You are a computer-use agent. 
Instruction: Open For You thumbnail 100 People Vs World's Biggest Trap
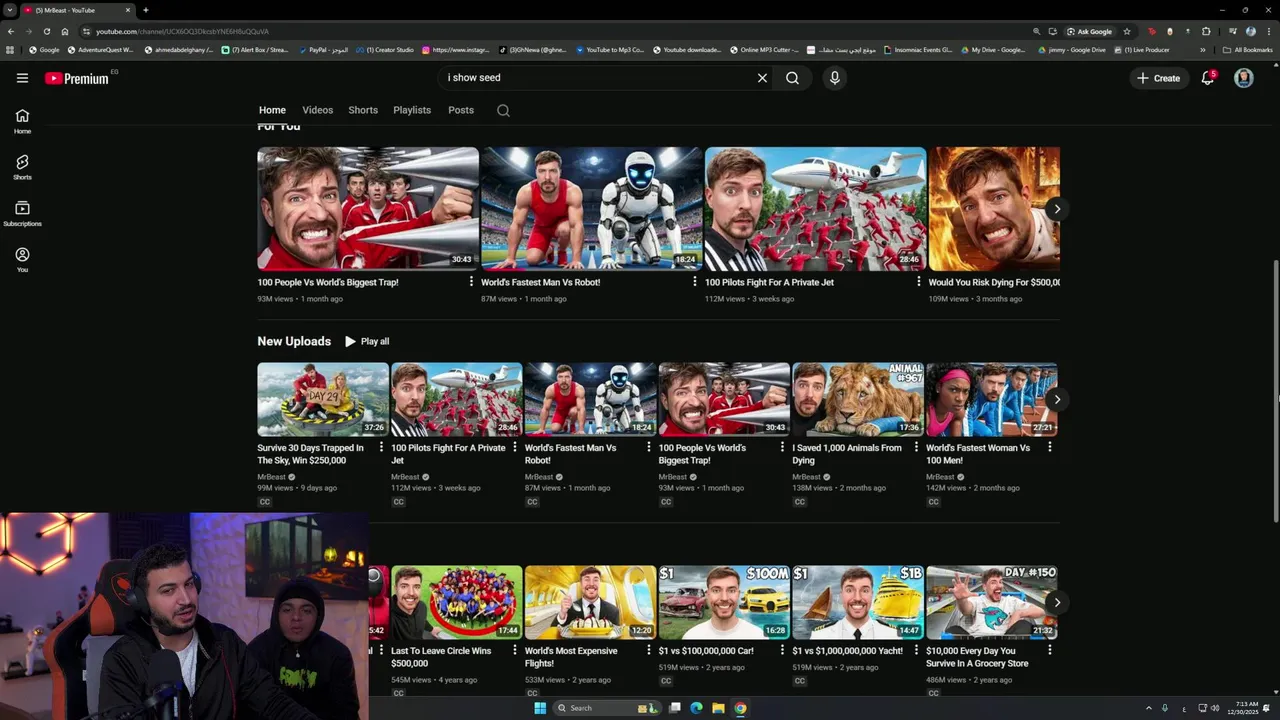(x=368, y=209)
